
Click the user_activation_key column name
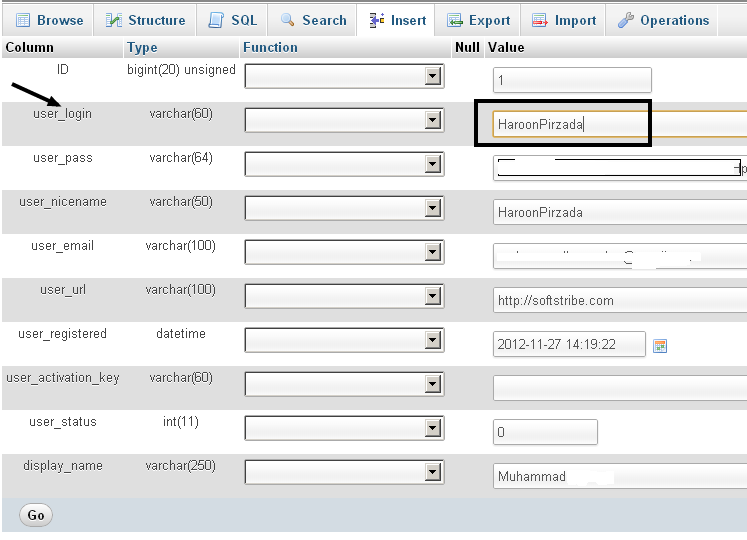click(x=62, y=378)
